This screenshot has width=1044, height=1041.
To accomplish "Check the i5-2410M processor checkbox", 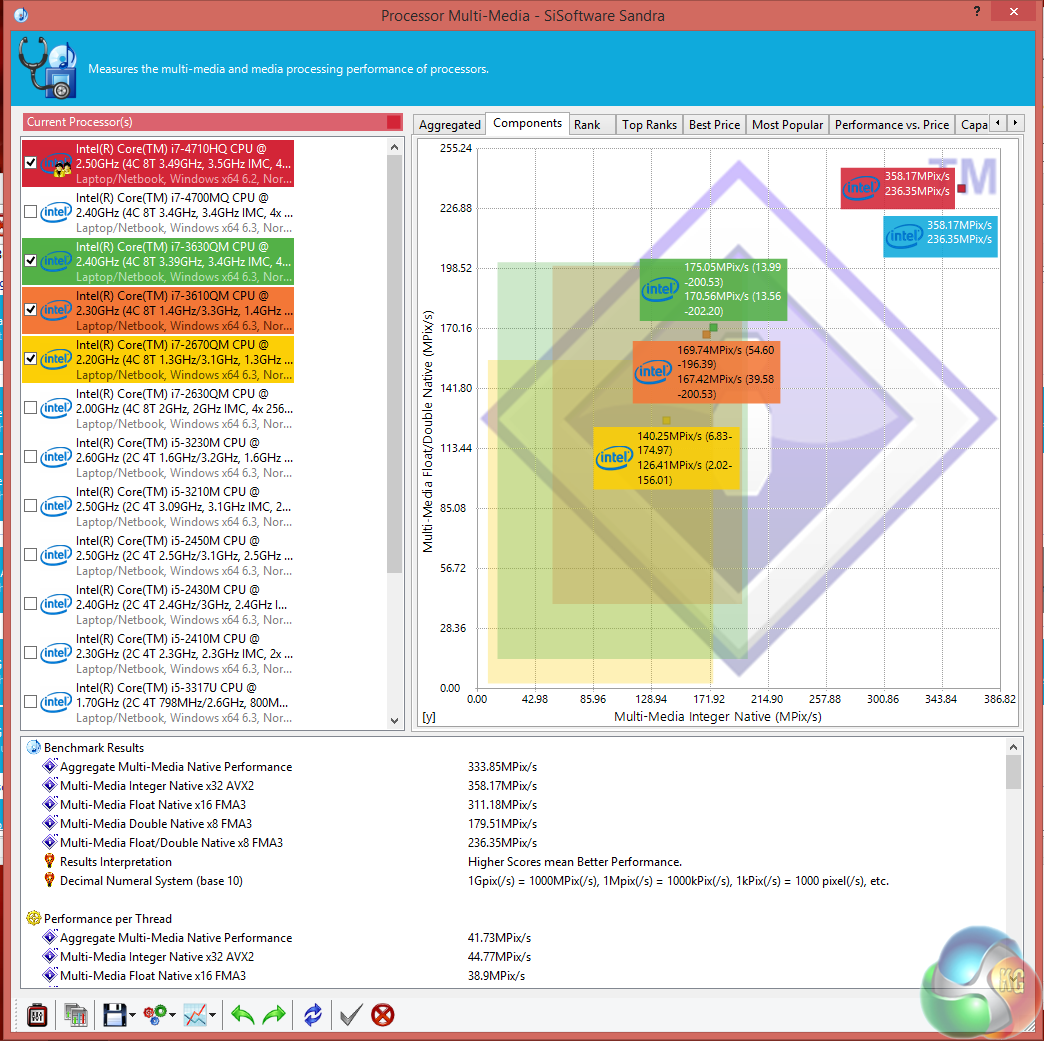I will pos(30,653).
